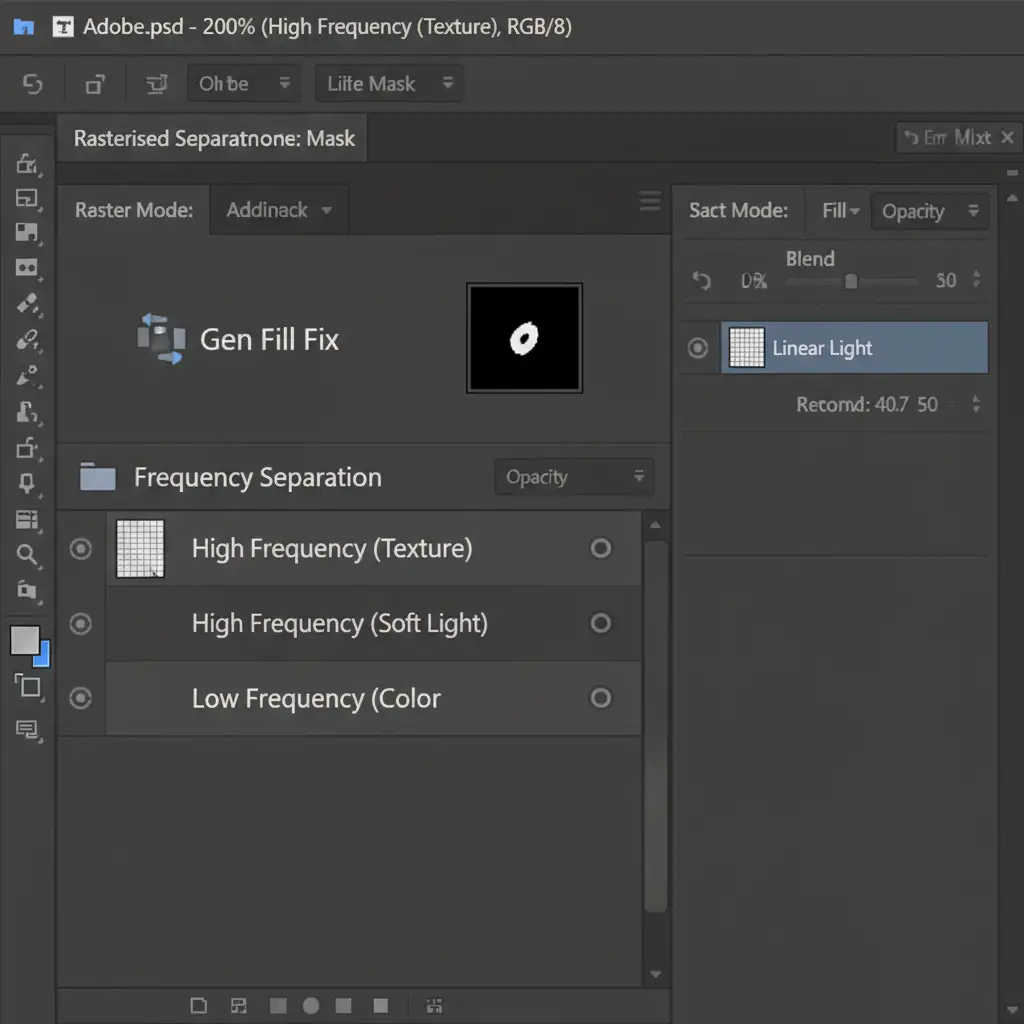Image resolution: width=1024 pixels, height=1024 pixels.
Task: Click the circle icon in bottom bar
Action: pos(311,1005)
